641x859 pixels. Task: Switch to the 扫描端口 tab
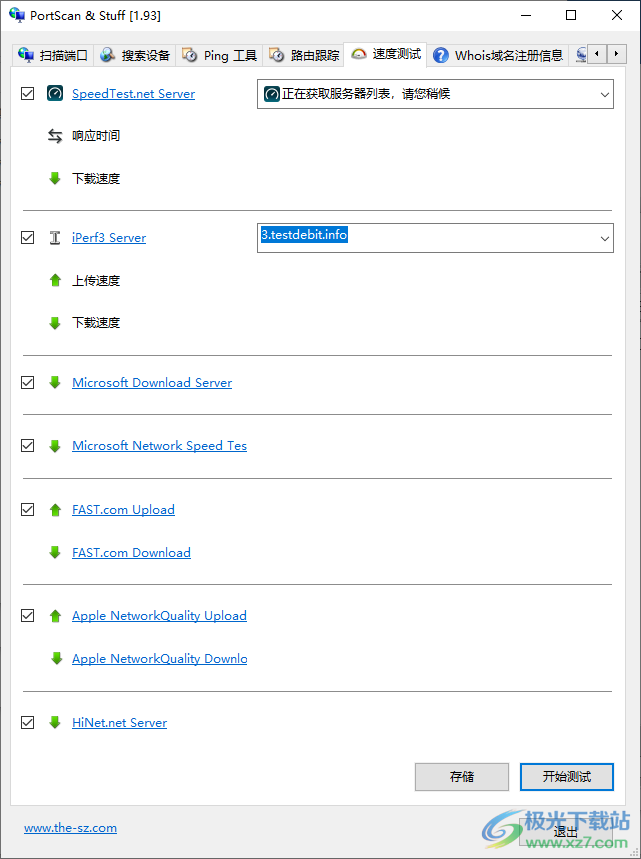pos(53,55)
